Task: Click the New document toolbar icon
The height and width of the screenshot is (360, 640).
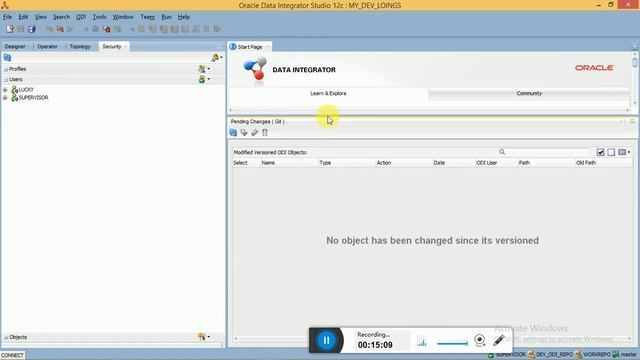Action: (10, 29)
